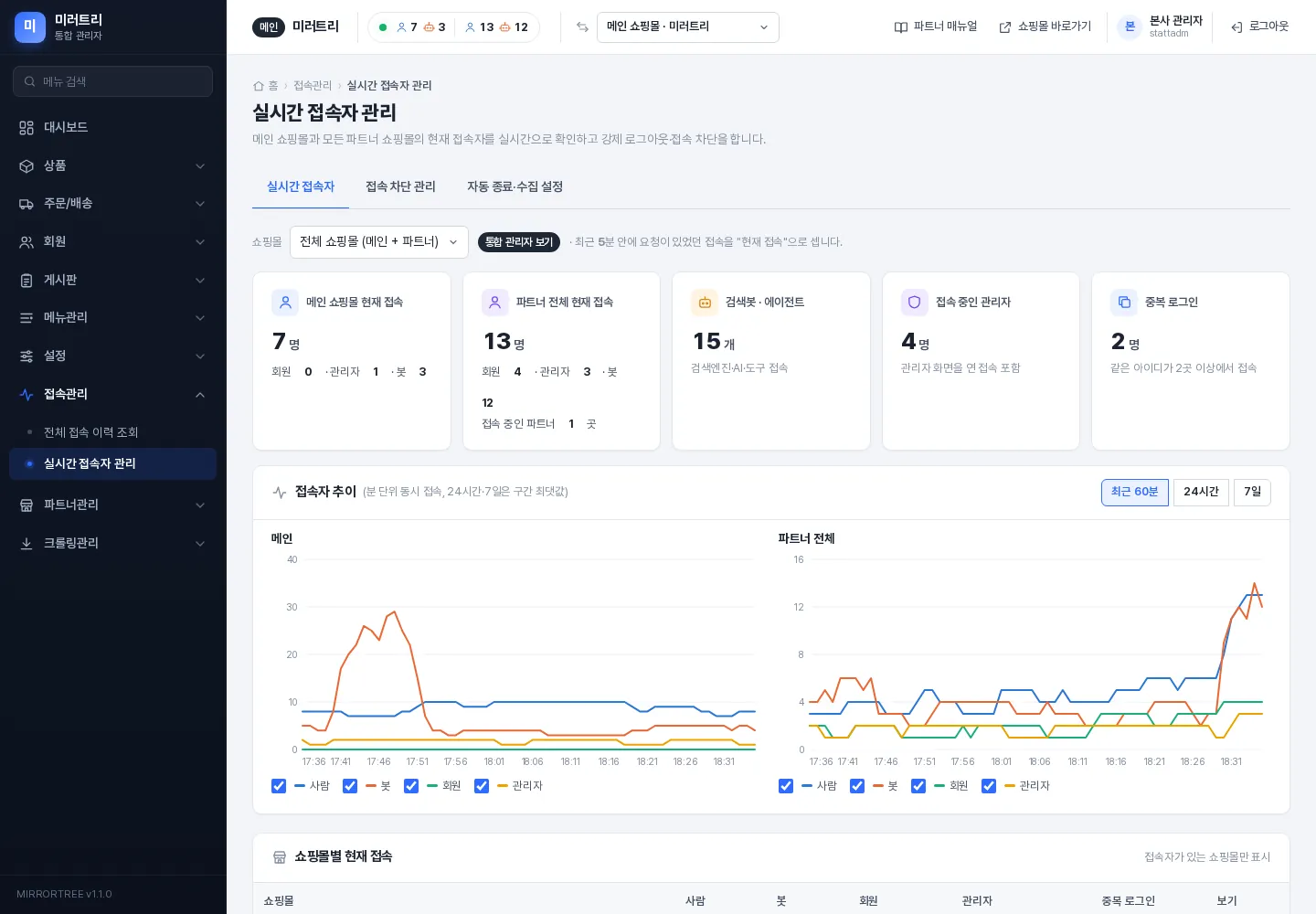Click the 설정 sliders icon

tap(27, 356)
